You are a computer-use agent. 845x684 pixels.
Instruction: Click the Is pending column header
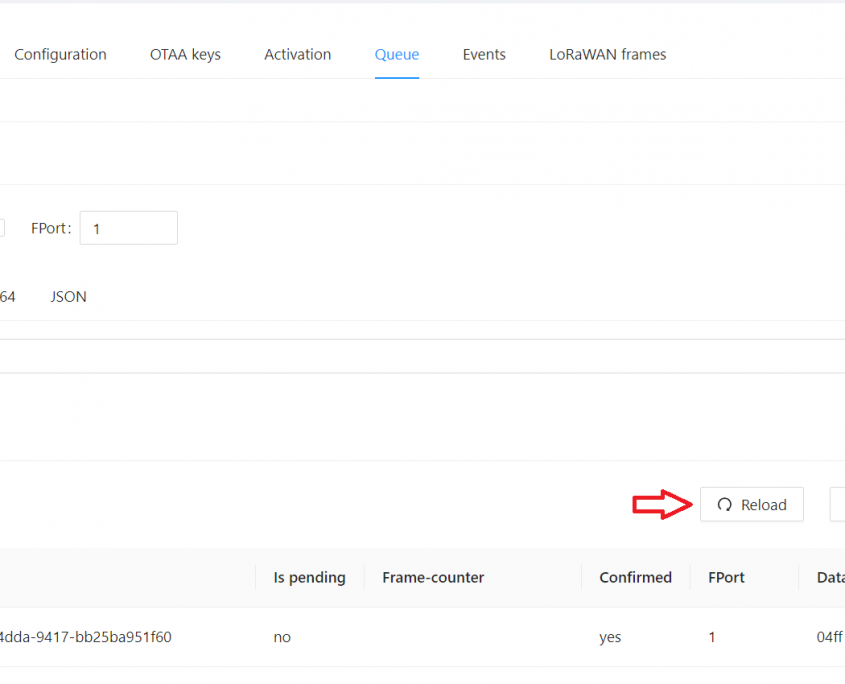click(x=309, y=577)
